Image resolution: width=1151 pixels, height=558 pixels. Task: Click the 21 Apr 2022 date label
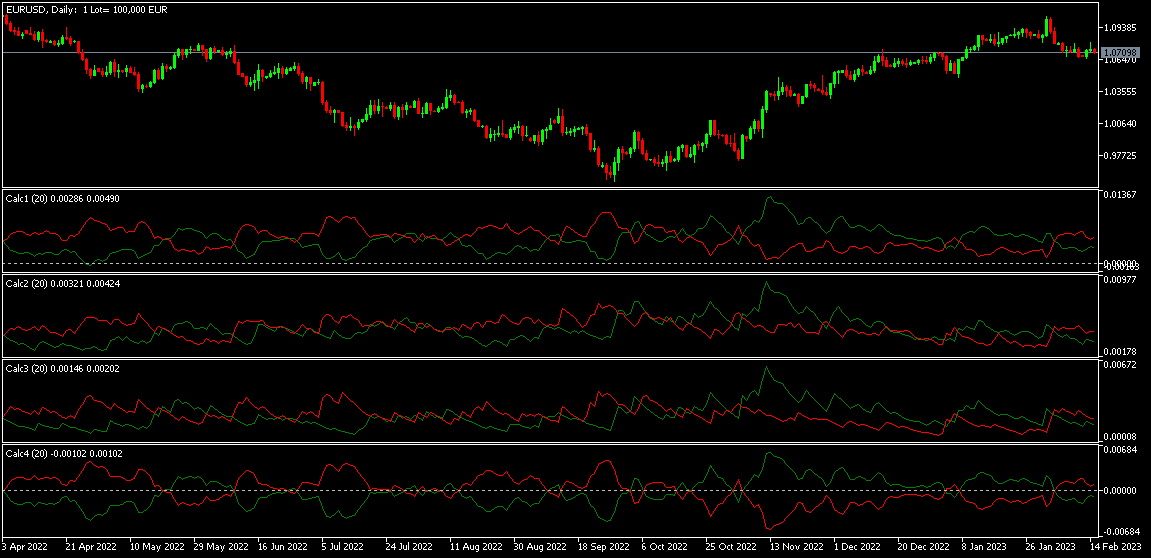click(90, 547)
